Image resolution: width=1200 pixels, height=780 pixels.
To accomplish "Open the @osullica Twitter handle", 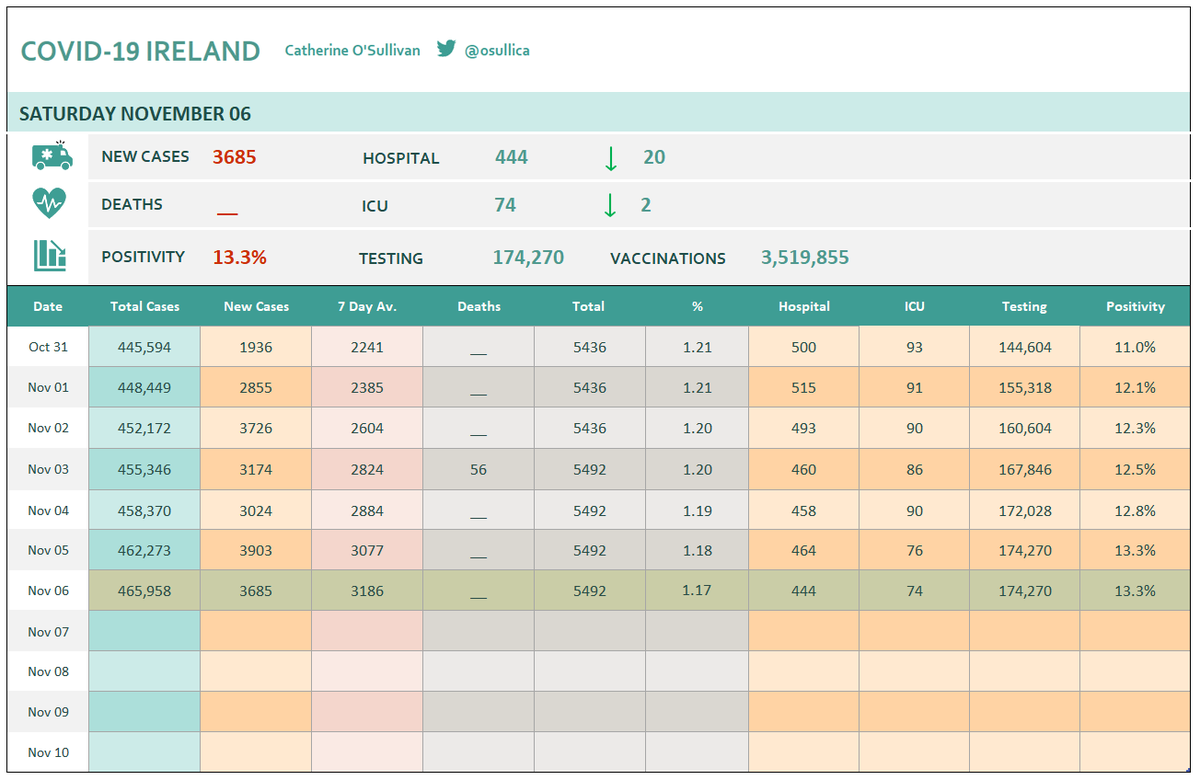I will pos(497,50).
